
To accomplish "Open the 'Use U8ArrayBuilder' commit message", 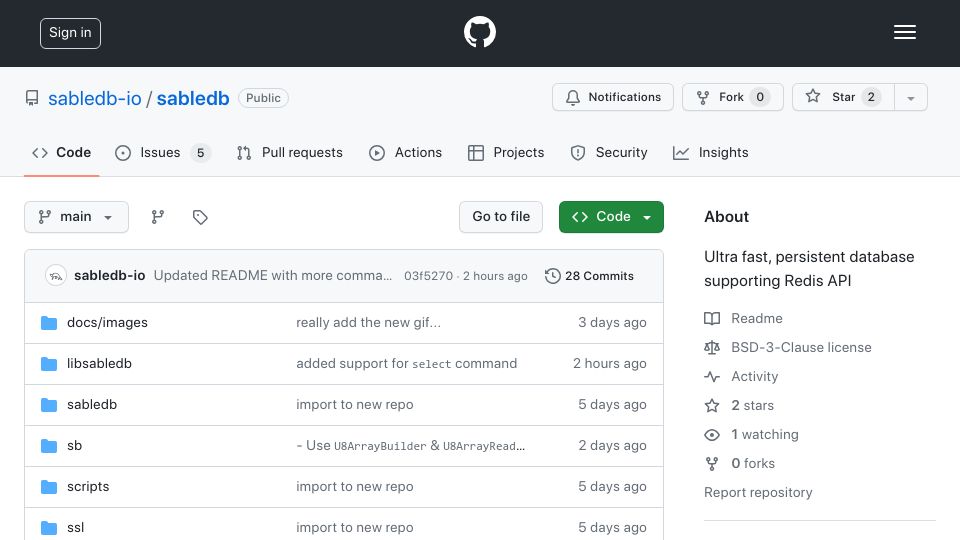I will 411,446.
